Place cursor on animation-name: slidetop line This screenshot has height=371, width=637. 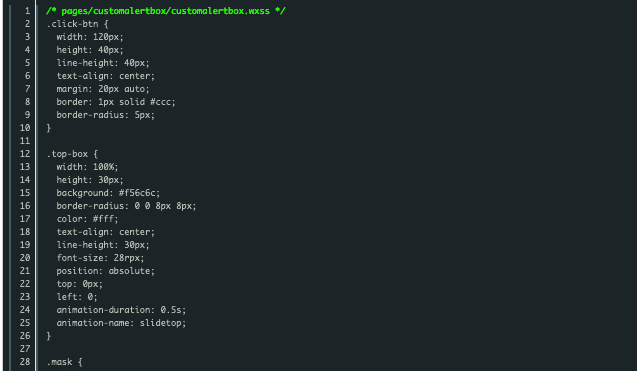pos(121,323)
